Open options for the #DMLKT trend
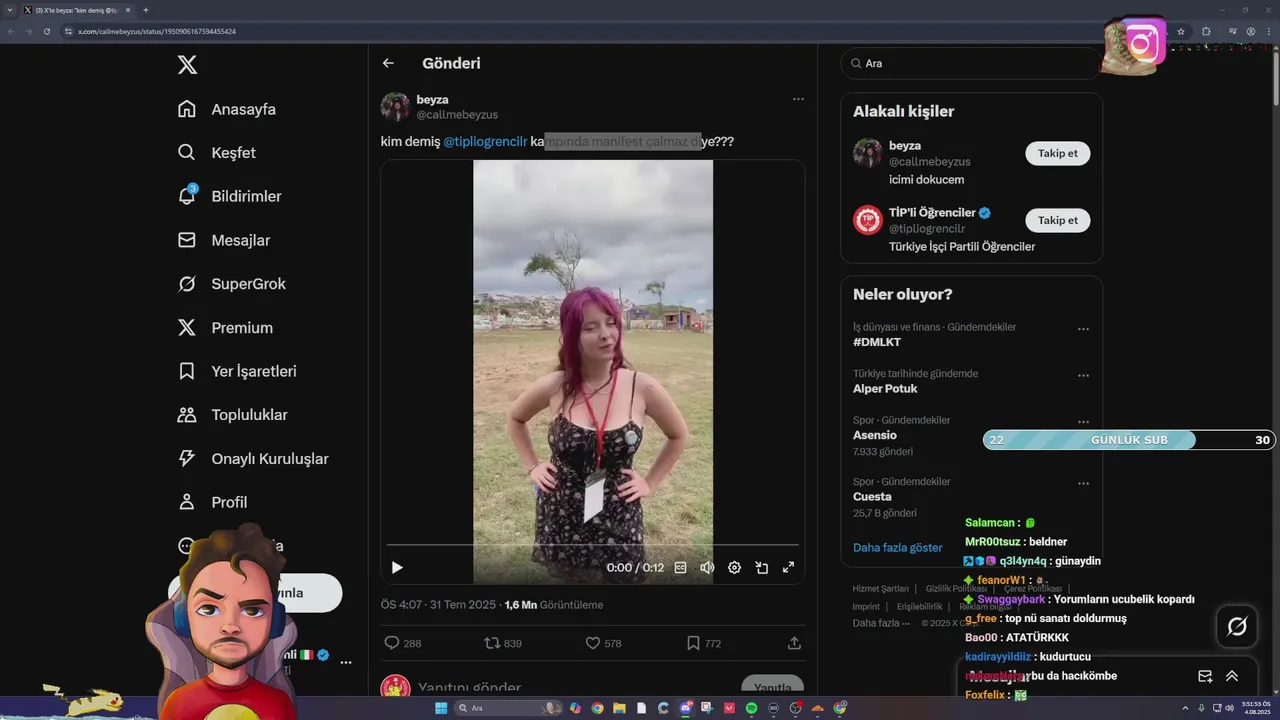The height and width of the screenshot is (720, 1280). tap(1083, 329)
